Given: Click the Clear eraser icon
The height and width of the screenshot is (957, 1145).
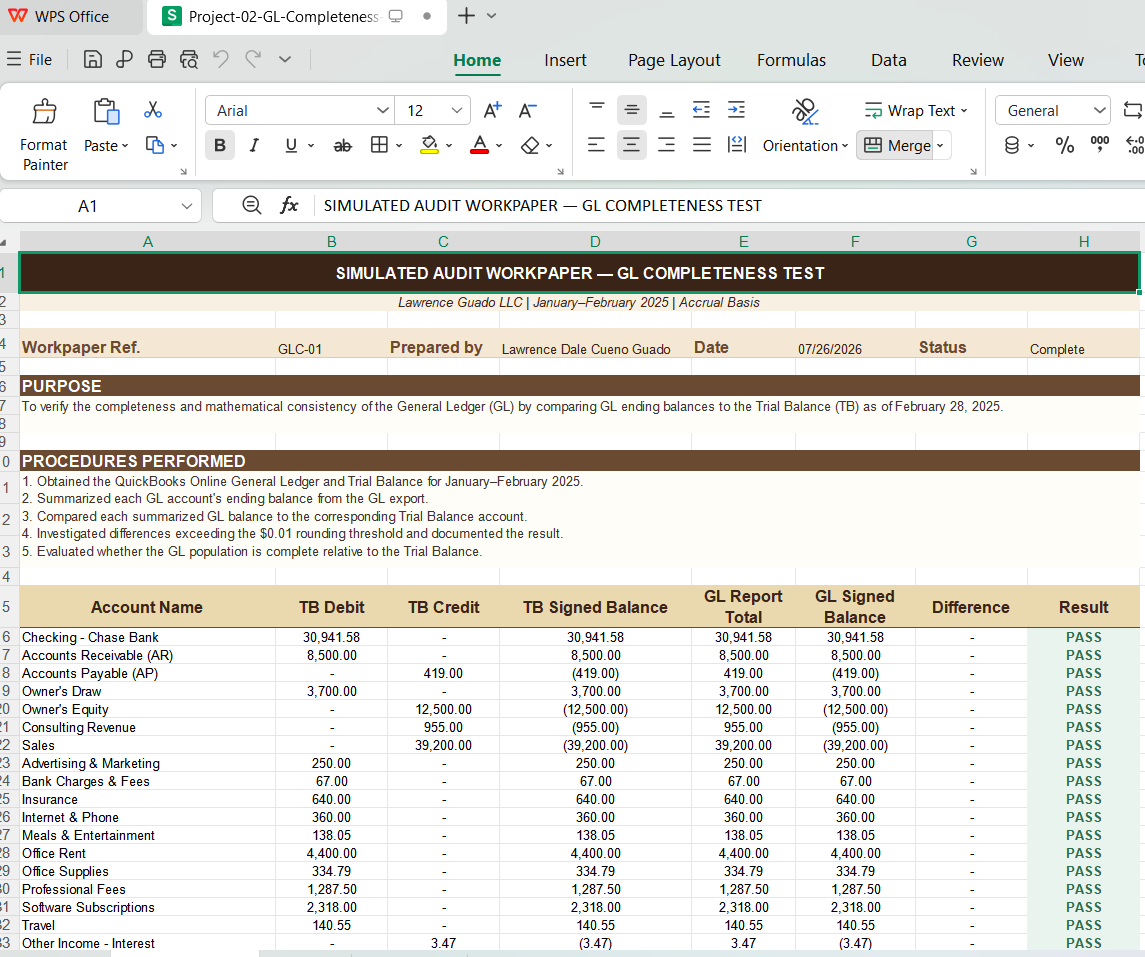Looking at the screenshot, I should pyautogui.click(x=530, y=145).
